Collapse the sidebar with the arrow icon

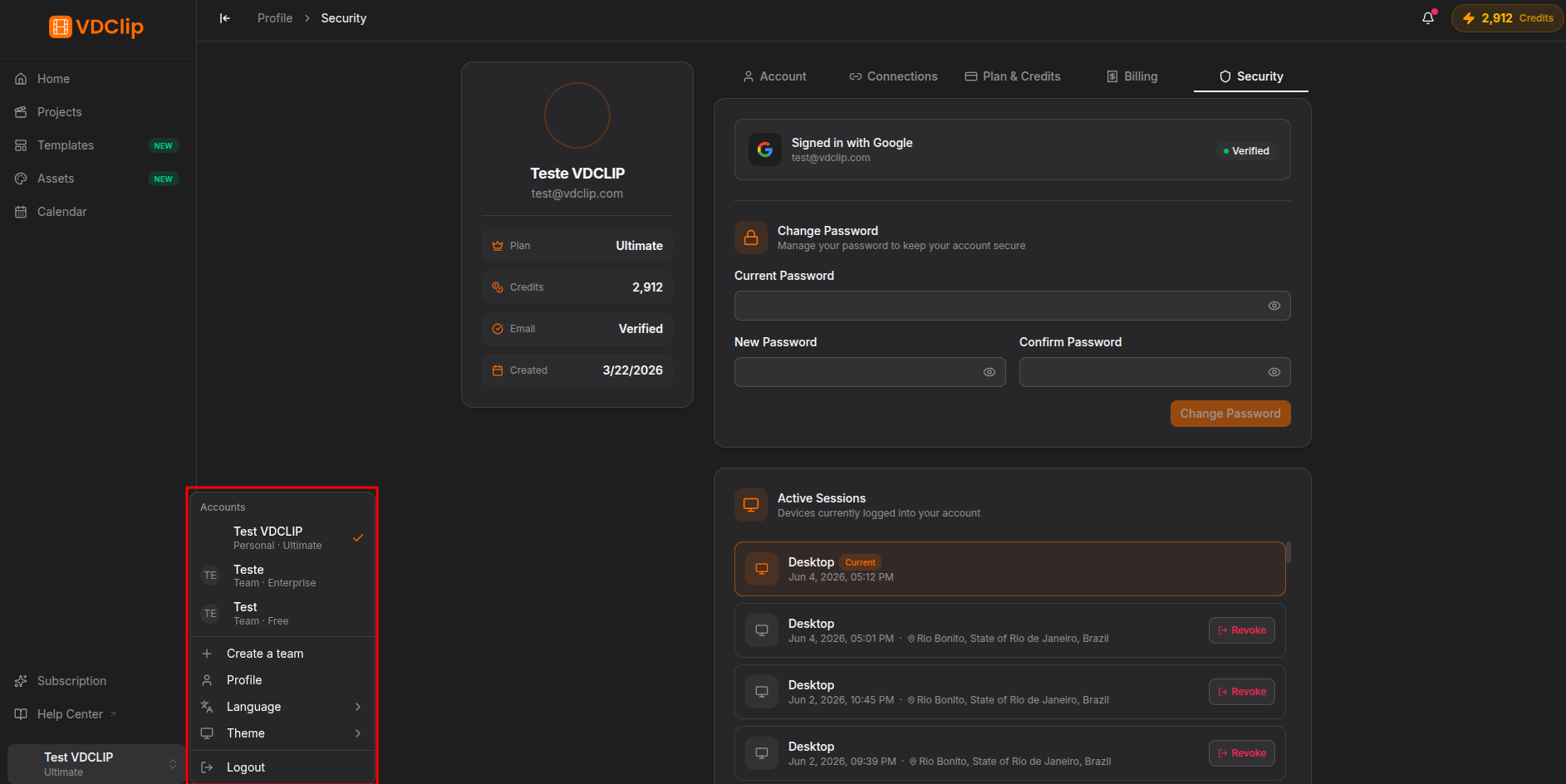pyautogui.click(x=224, y=18)
